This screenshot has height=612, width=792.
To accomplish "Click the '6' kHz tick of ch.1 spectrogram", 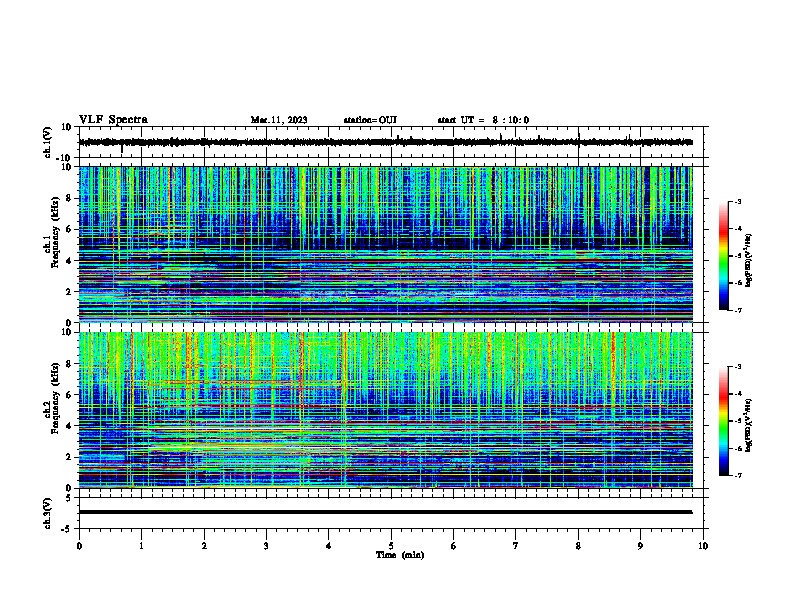I will pos(70,229).
